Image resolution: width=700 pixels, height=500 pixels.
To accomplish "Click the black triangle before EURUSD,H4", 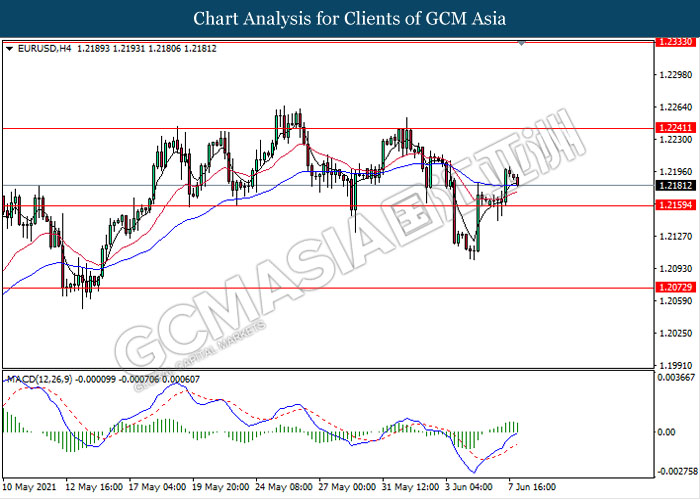I will 9,49.
